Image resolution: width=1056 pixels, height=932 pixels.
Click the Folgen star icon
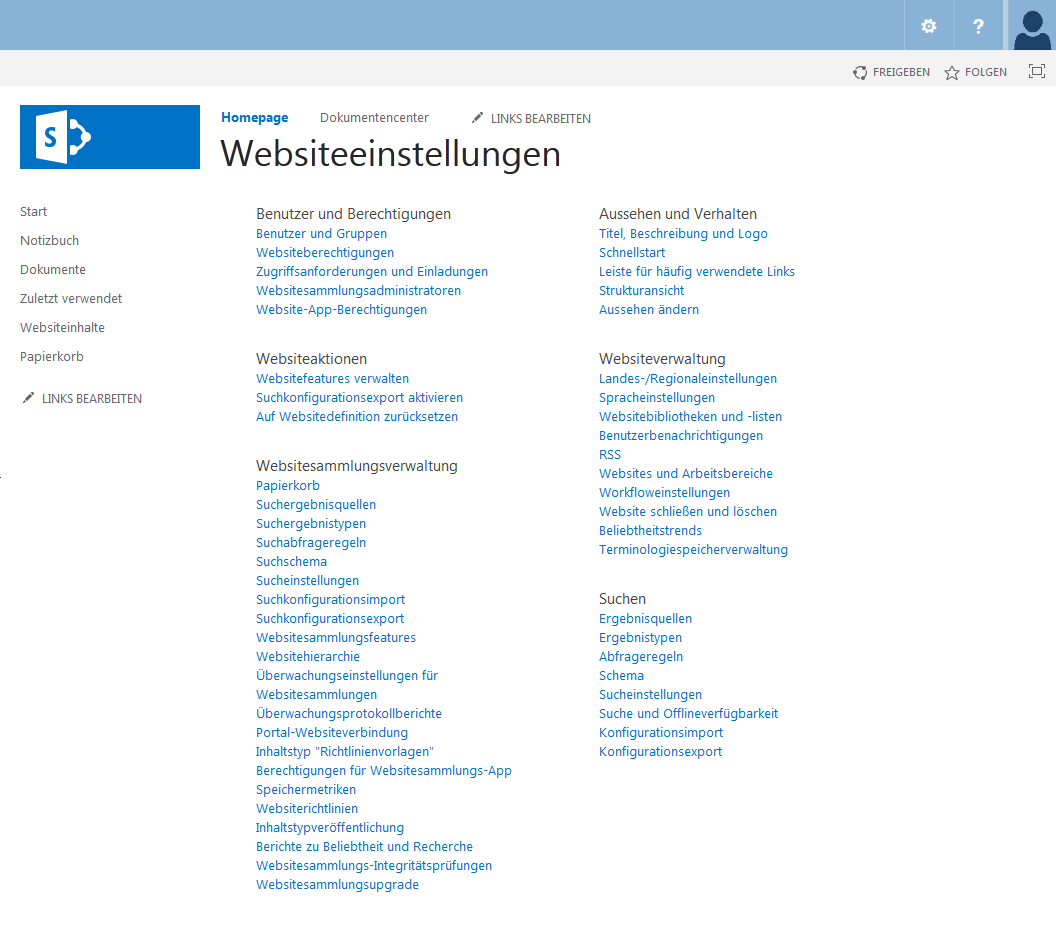pyautogui.click(x=952, y=72)
